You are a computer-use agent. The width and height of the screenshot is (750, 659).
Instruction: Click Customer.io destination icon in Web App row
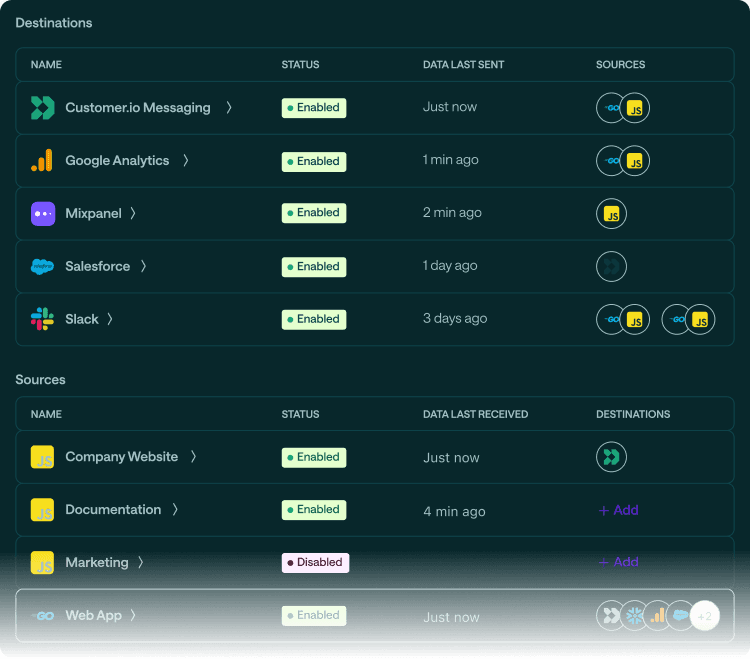[x=609, y=615]
